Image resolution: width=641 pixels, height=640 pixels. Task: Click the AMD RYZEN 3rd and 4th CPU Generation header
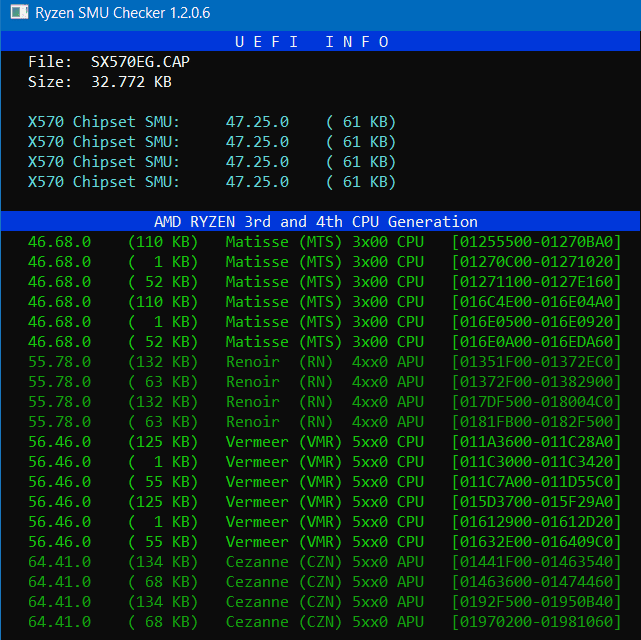point(320,222)
